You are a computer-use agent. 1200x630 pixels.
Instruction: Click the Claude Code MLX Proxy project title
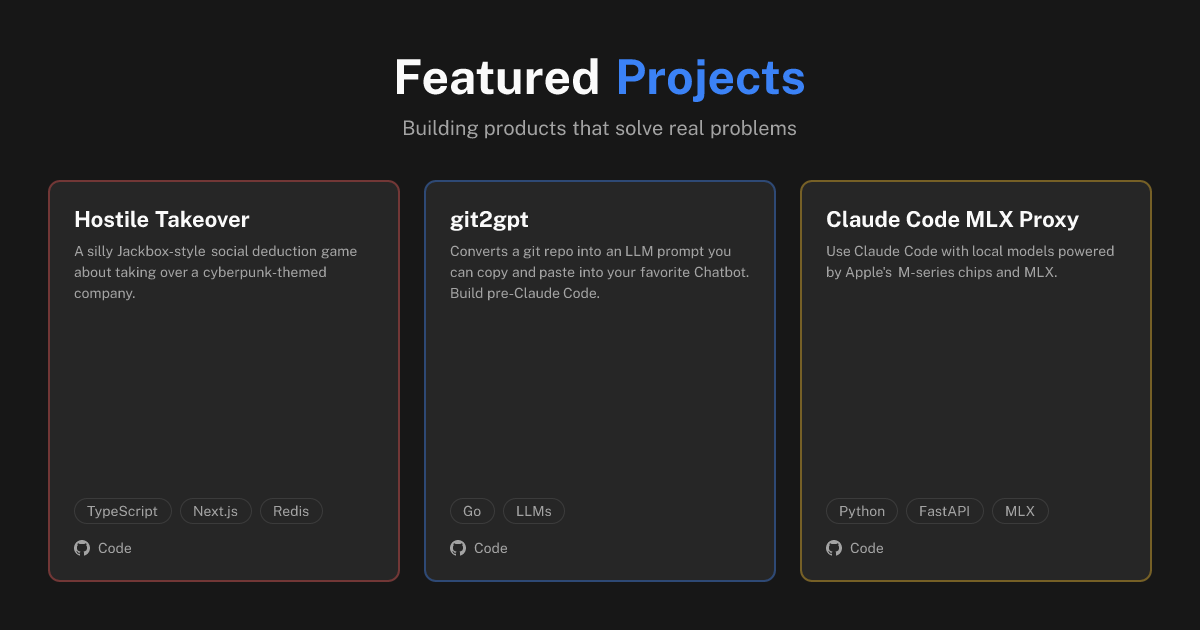point(952,219)
